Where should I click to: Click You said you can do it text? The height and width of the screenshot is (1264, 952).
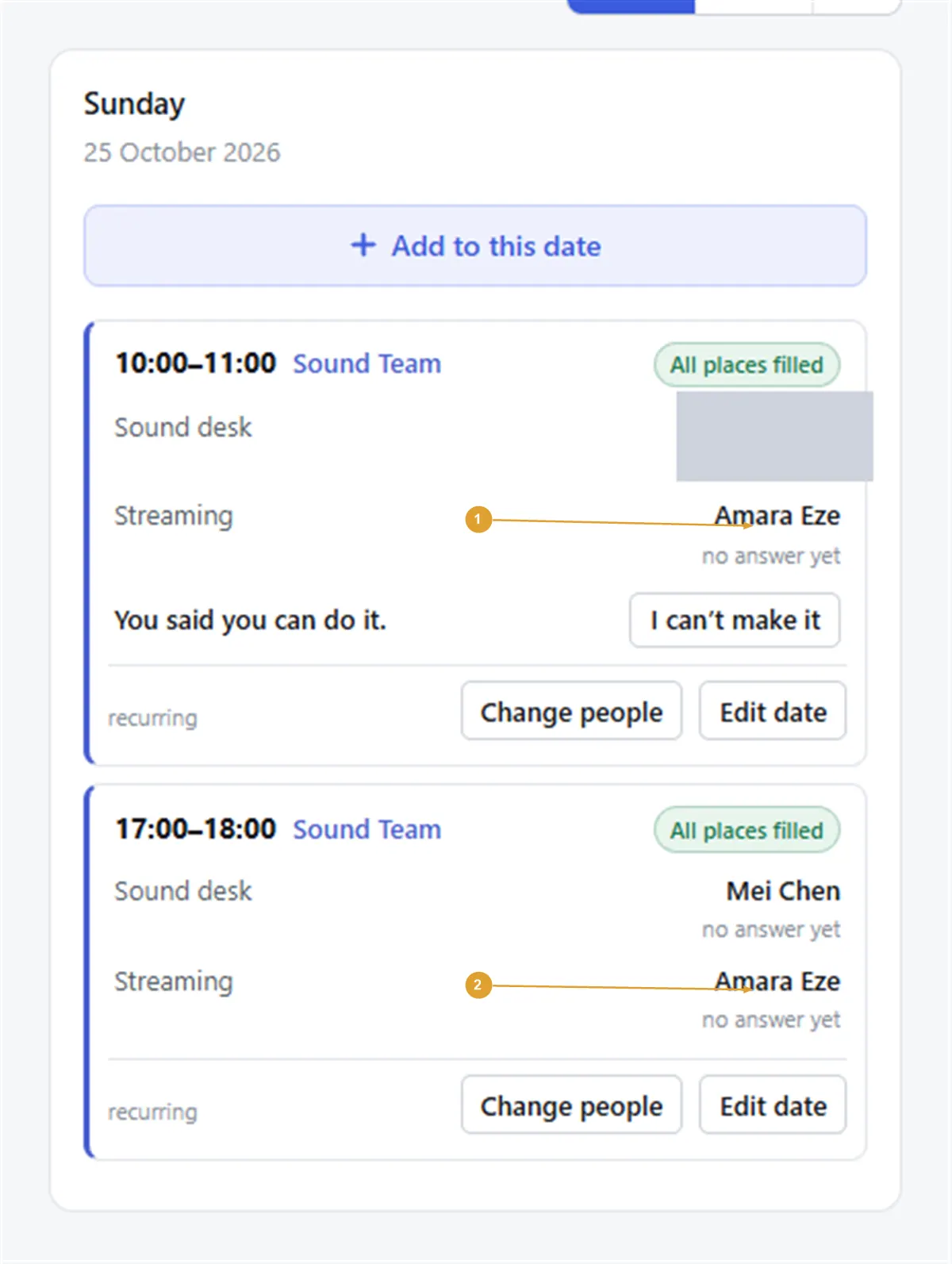click(x=250, y=620)
